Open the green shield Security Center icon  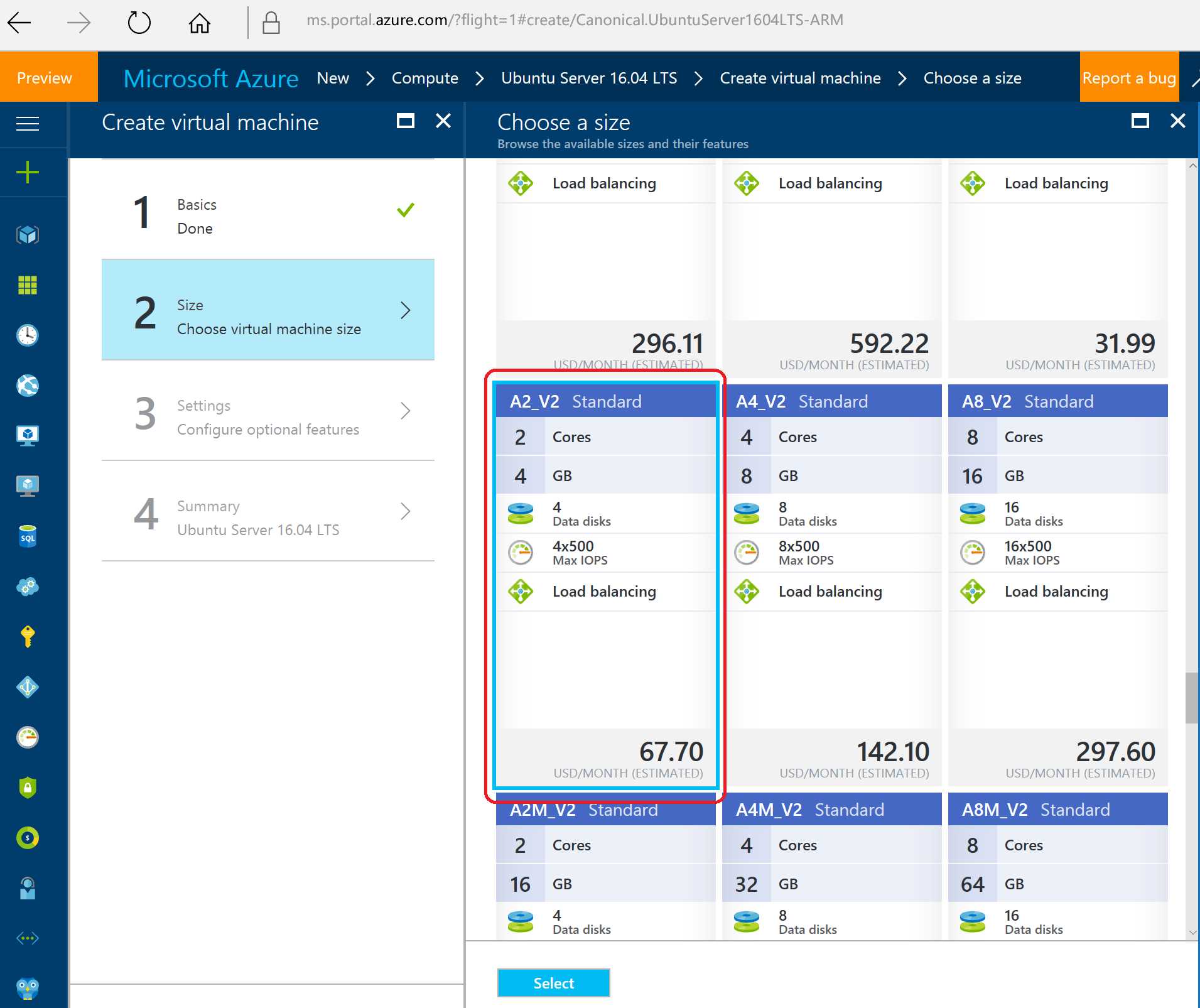coord(28,788)
